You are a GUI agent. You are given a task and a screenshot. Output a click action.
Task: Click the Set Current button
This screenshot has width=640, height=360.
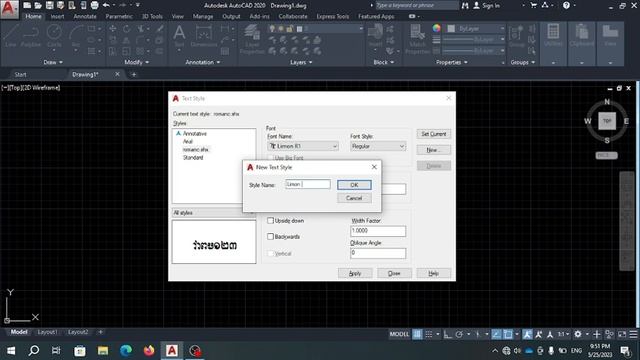[433, 134]
